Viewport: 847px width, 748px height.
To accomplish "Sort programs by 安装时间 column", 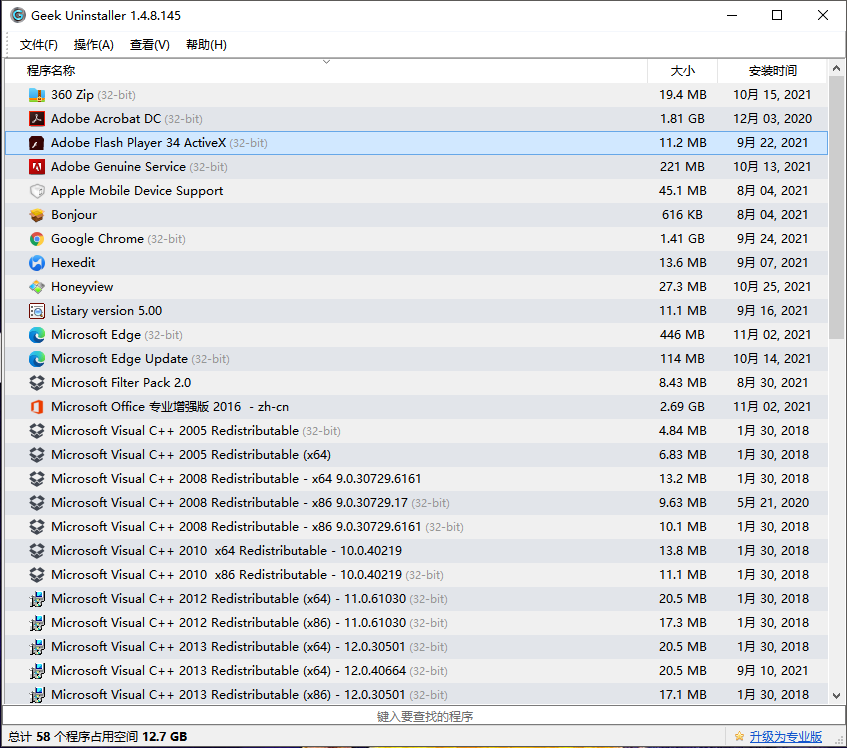I will point(772,71).
